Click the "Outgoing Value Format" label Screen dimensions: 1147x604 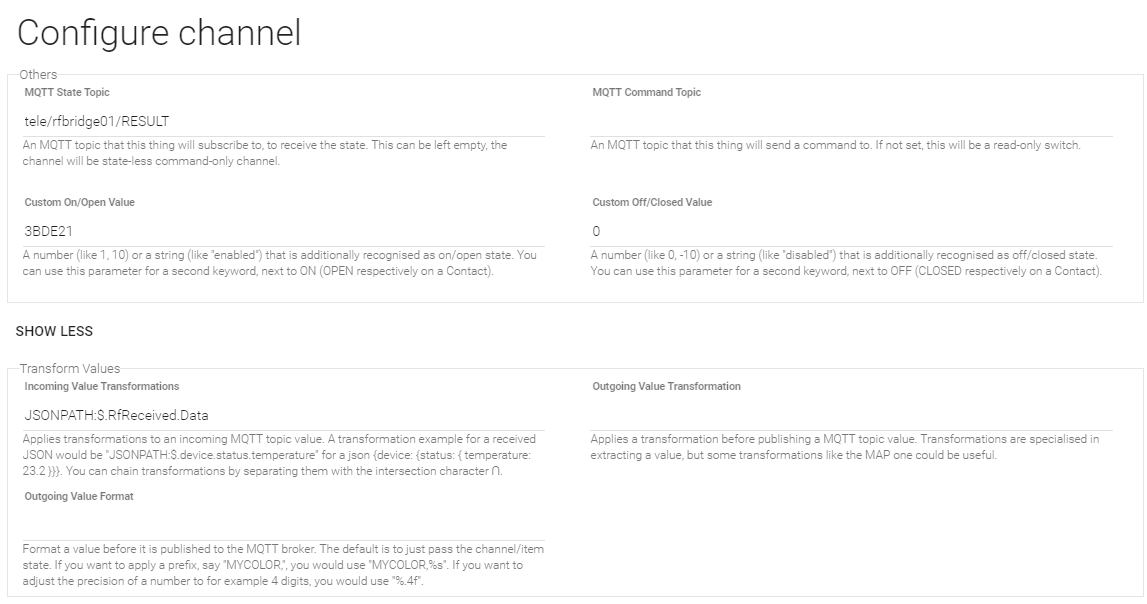(79, 496)
